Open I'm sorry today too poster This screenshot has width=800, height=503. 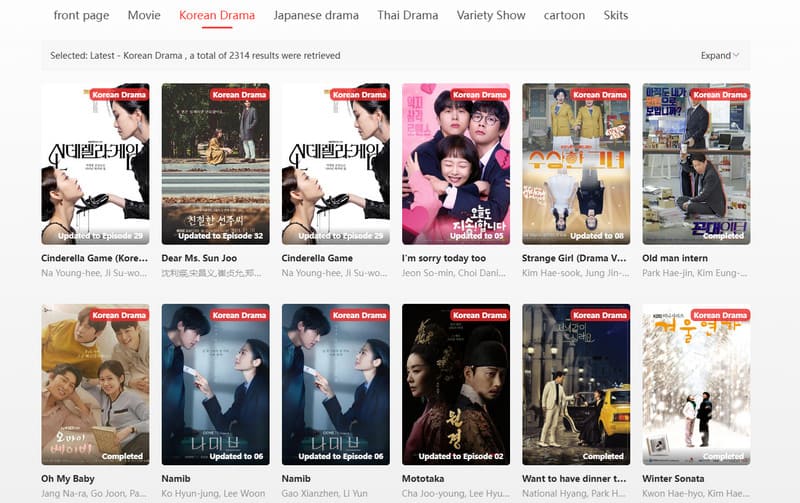pos(456,164)
